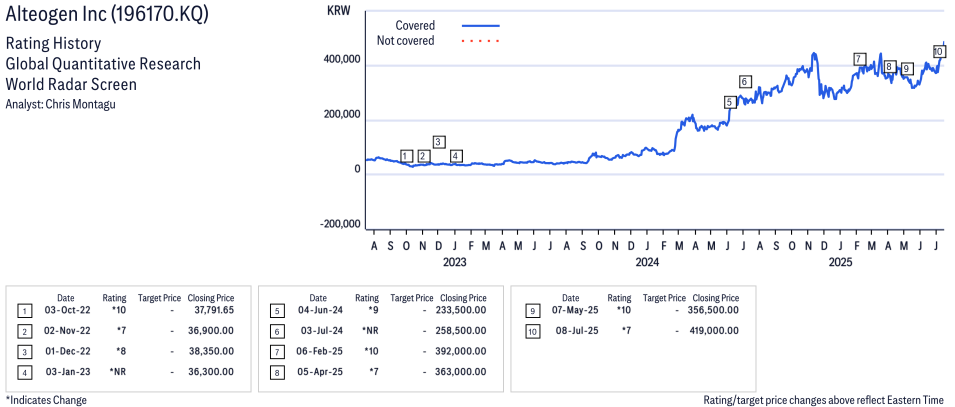Click index box 4 in the 03-Jan-23 row
Screen dimensions: 955x407
click(23, 372)
